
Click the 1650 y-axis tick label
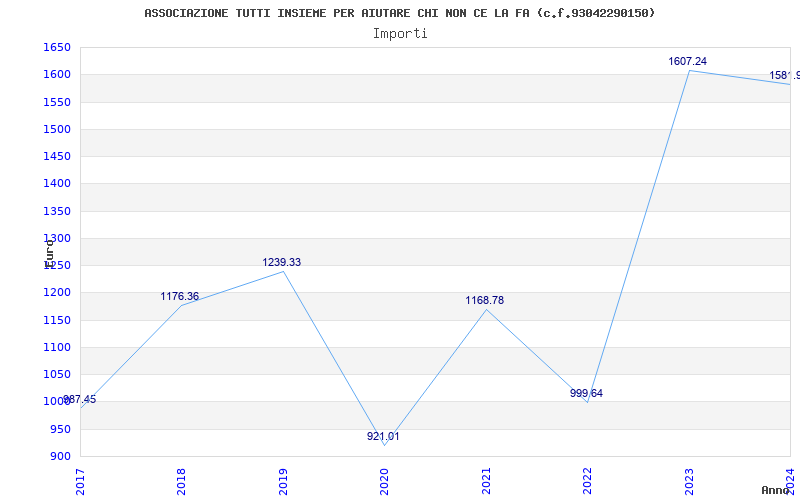[57, 48]
